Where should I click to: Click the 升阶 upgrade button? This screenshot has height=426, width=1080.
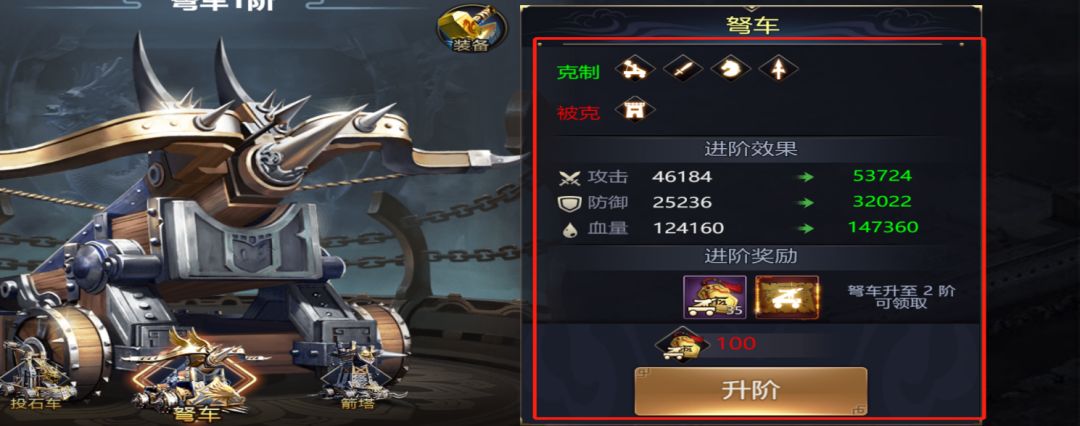[750, 391]
